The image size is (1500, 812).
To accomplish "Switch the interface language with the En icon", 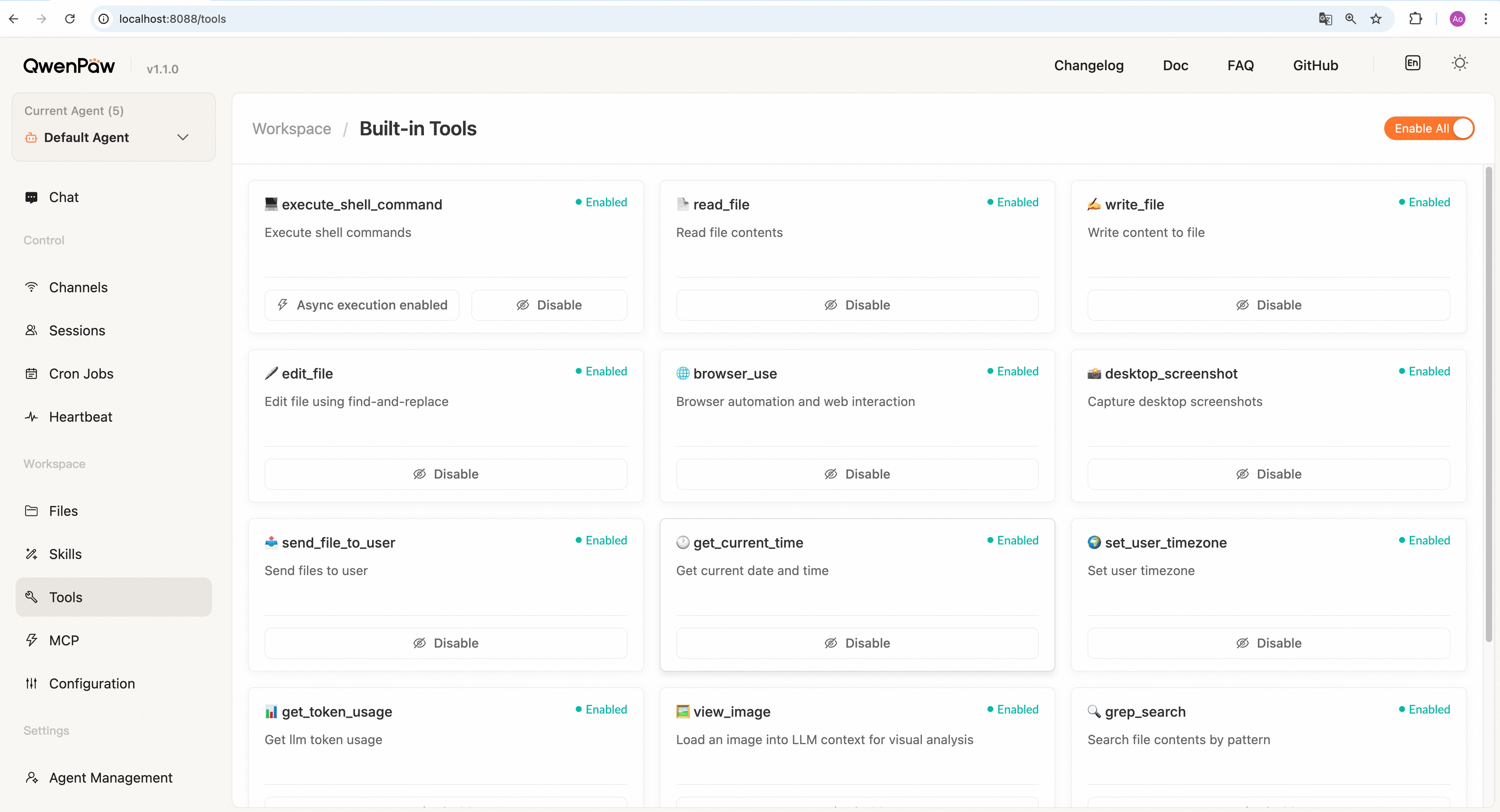I will pyautogui.click(x=1412, y=64).
